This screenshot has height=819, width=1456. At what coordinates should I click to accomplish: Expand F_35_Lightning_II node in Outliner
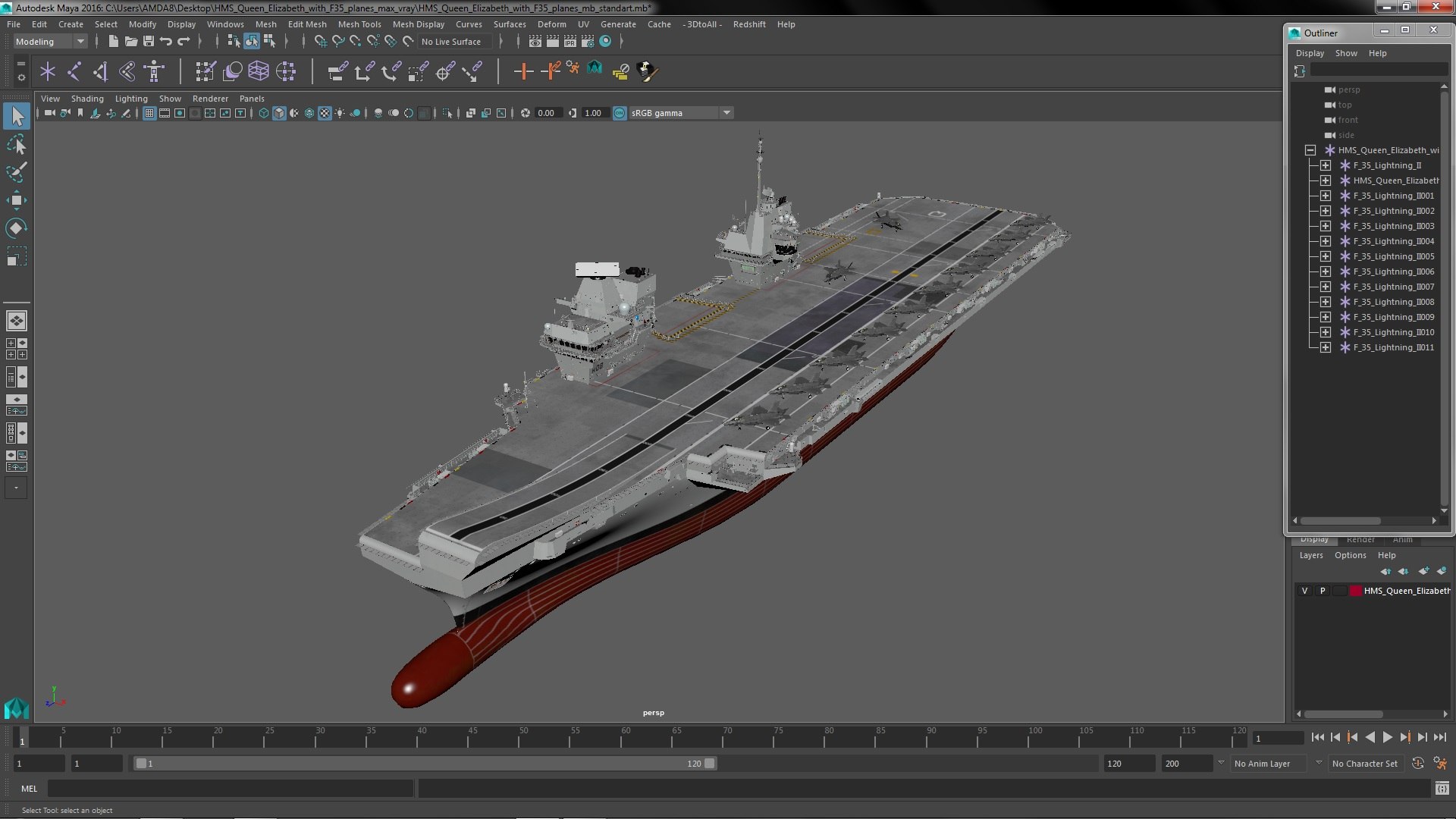click(x=1325, y=165)
